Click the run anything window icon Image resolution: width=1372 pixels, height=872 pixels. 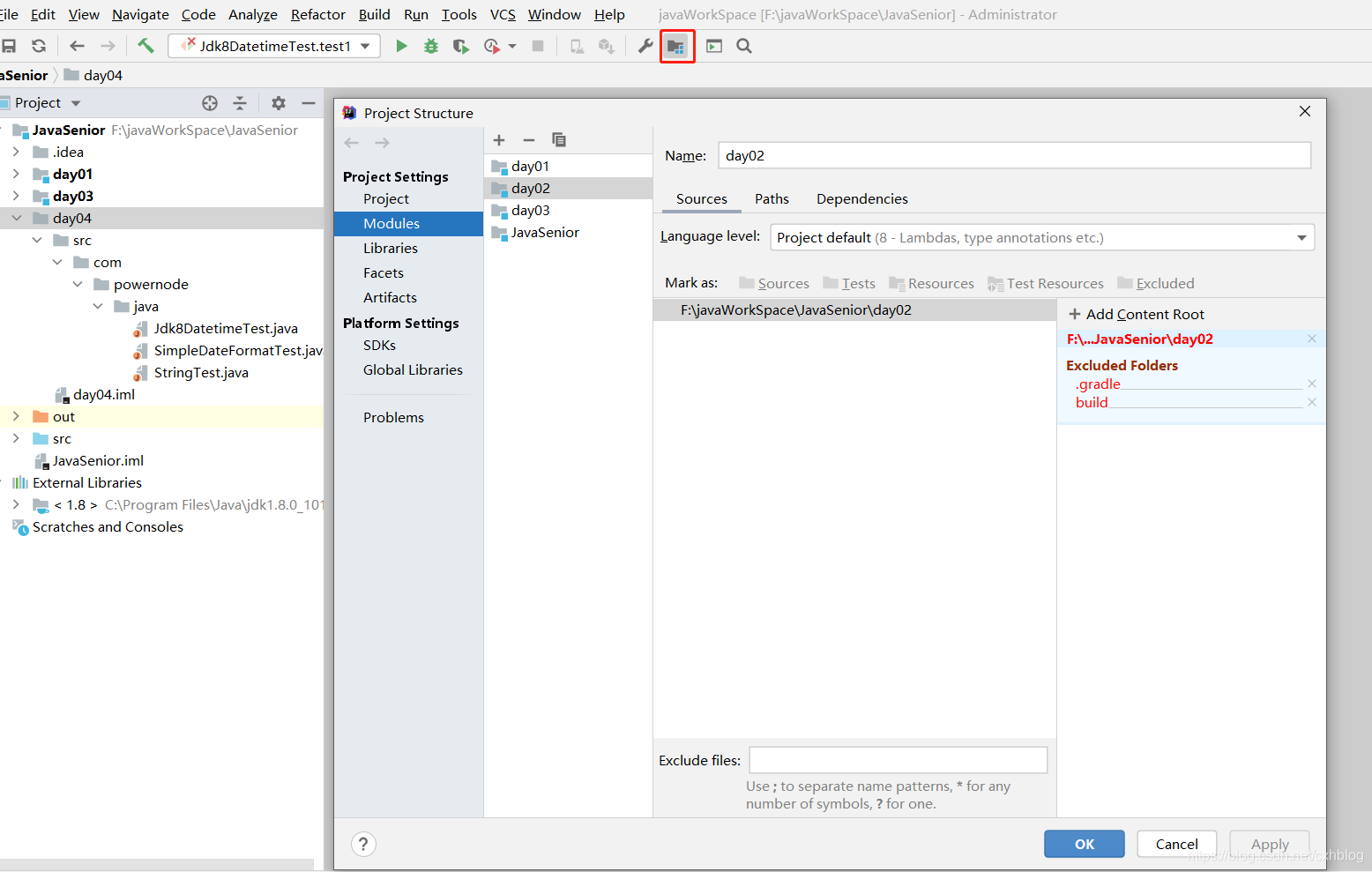click(x=714, y=46)
